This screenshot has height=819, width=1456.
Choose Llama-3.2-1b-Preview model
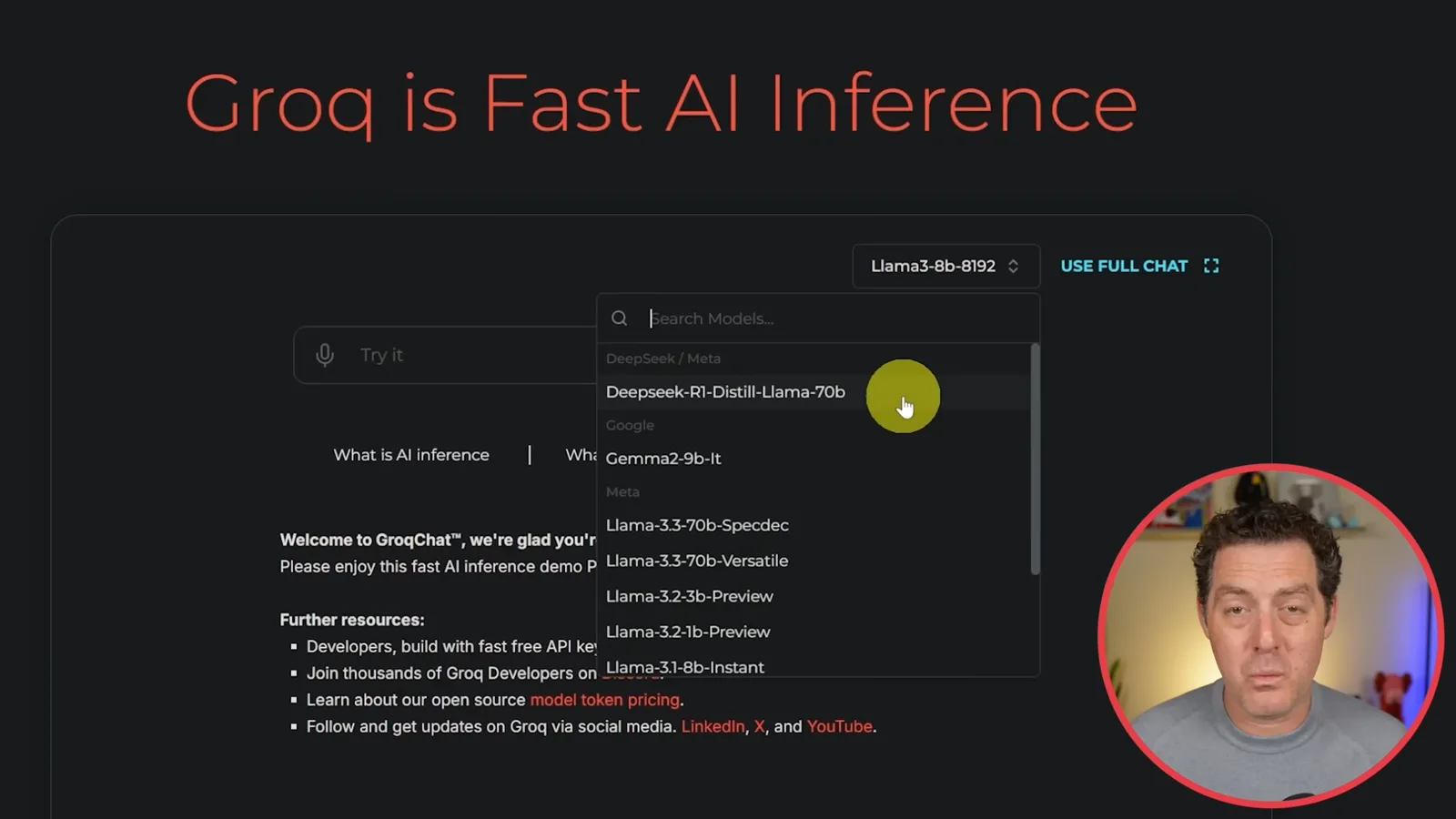pos(814,632)
